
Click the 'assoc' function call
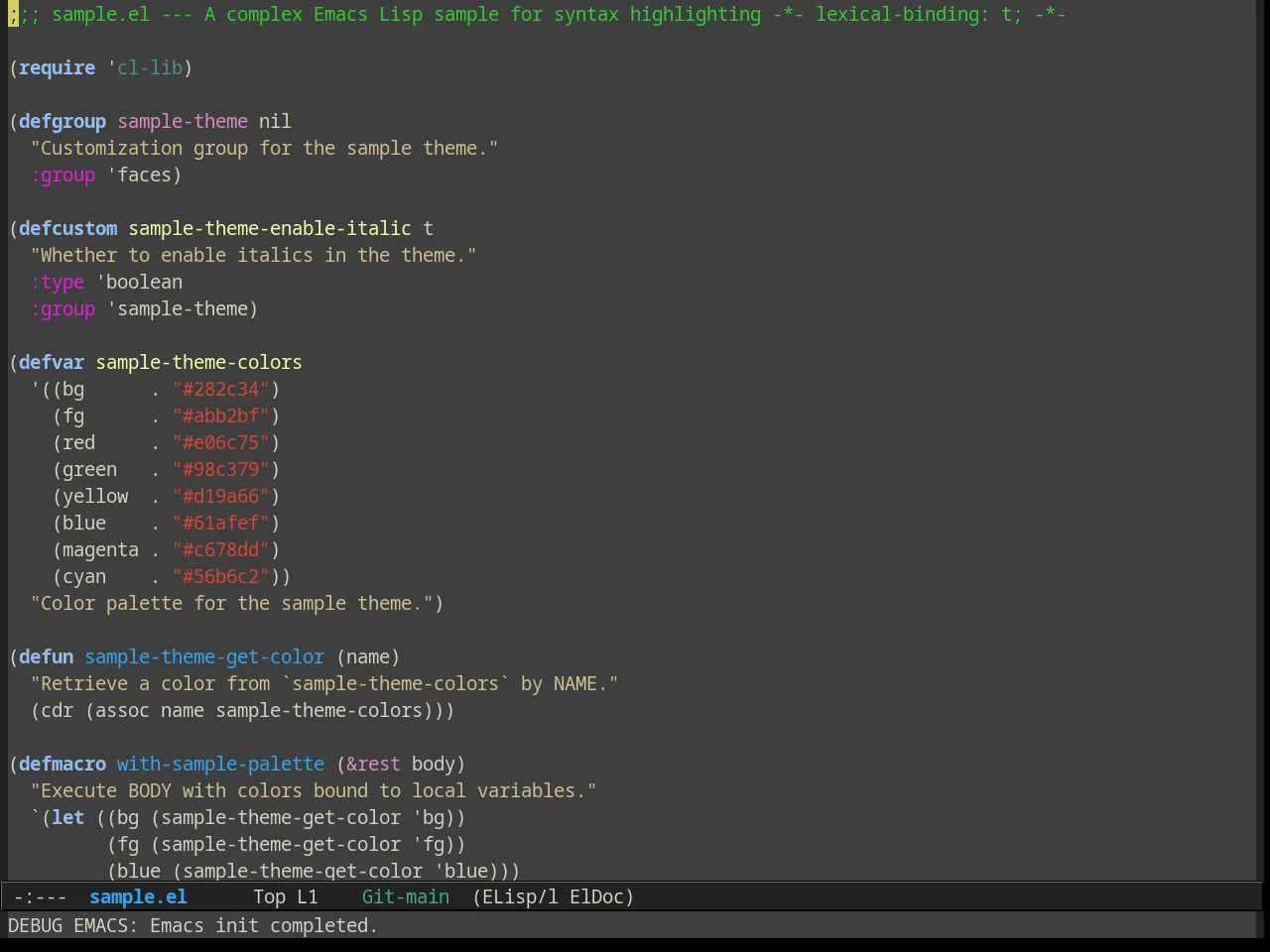(123, 710)
